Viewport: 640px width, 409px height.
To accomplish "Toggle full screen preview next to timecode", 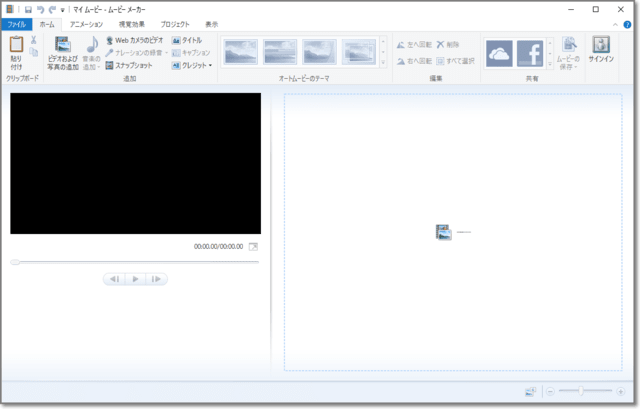I will pos(253,246).
